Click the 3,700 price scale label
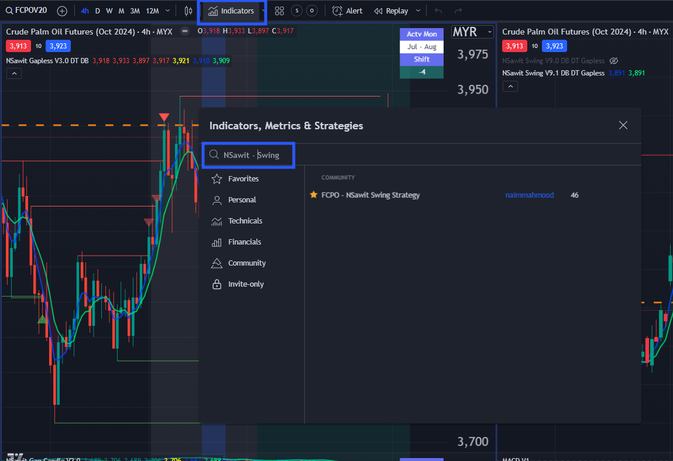 coord(473,442)
